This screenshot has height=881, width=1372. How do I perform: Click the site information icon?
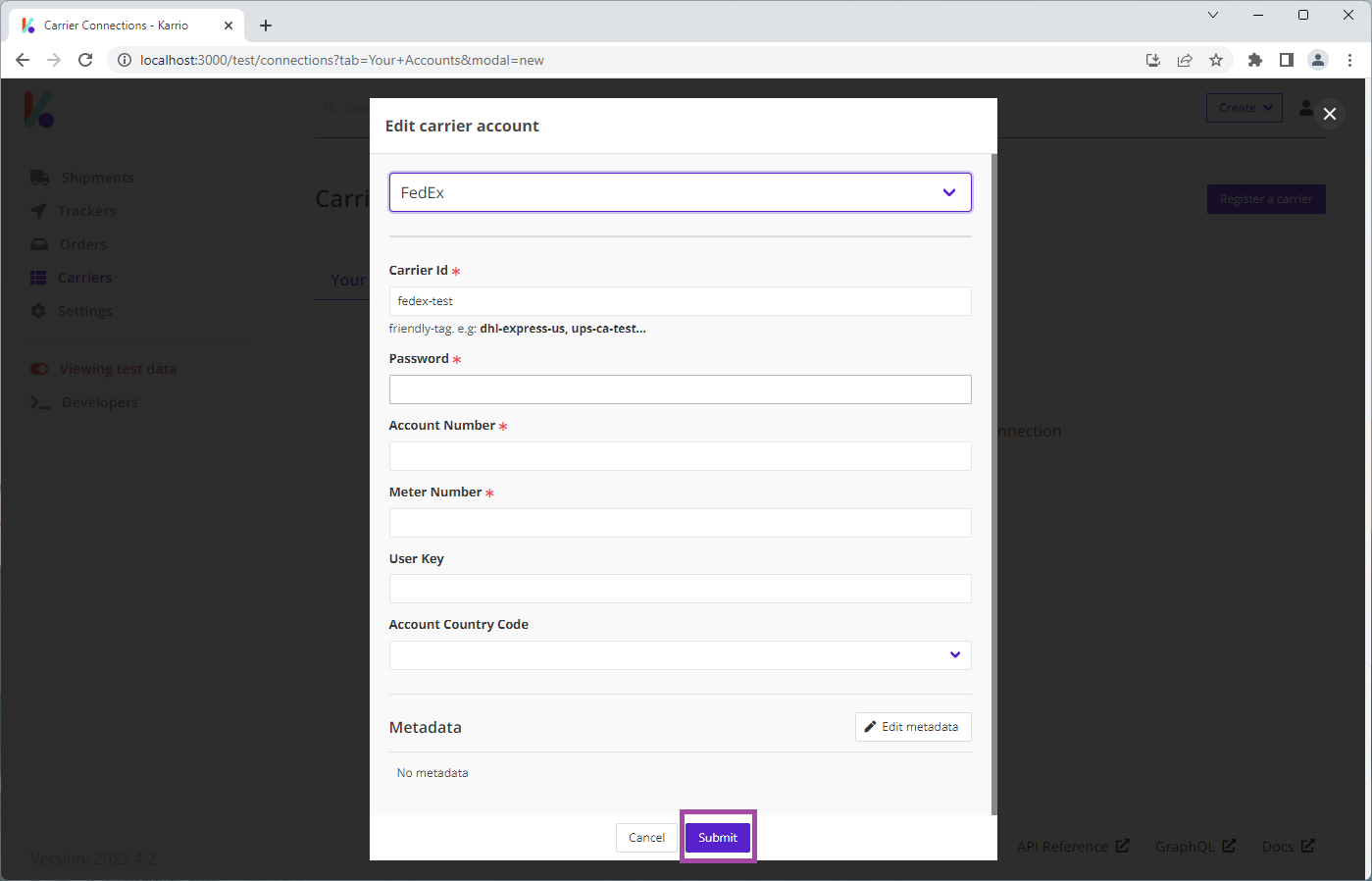click(x=125, y=60)
